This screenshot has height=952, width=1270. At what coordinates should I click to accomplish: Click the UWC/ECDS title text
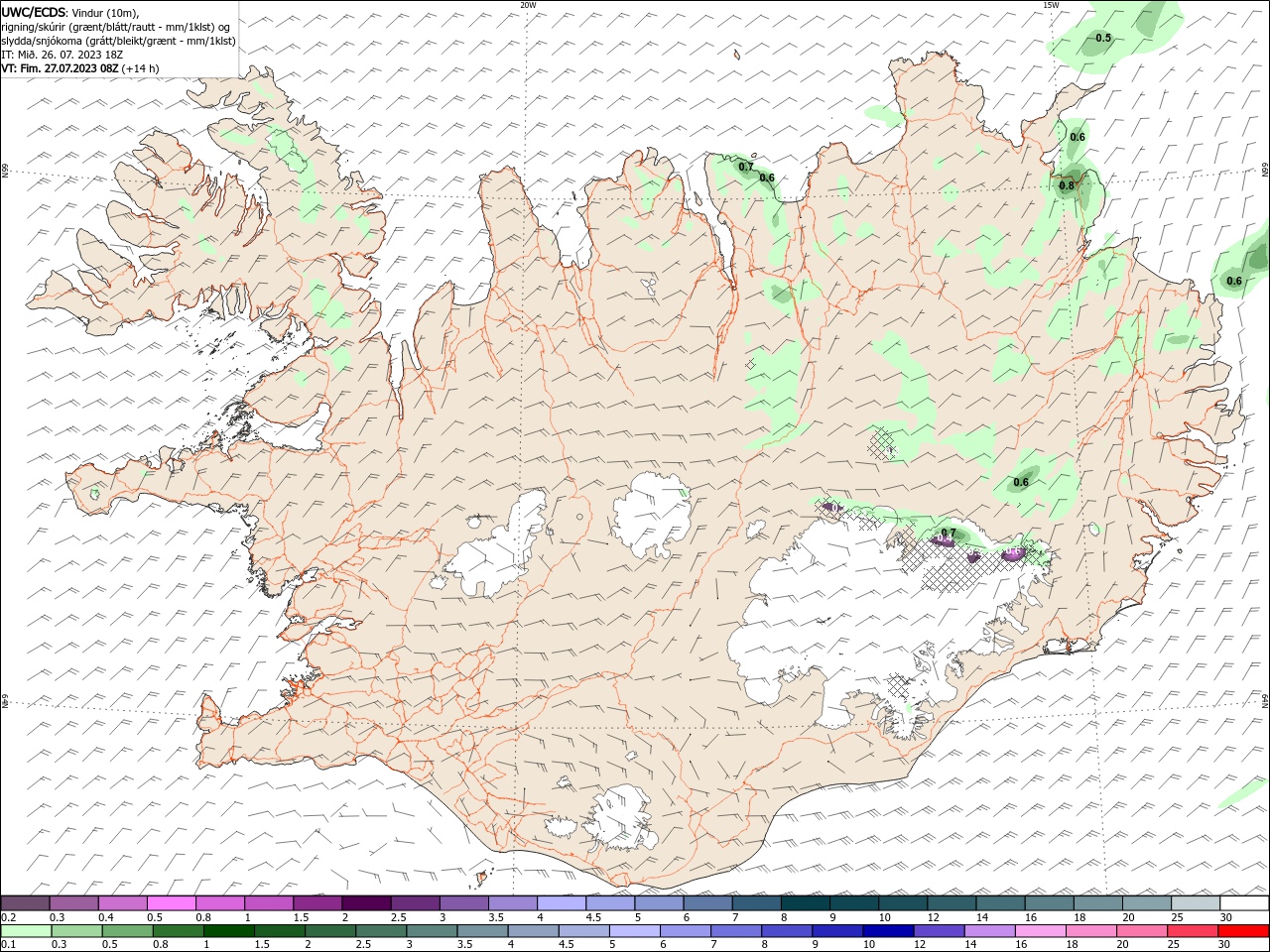pyautogui.click(x=33, y=12)
